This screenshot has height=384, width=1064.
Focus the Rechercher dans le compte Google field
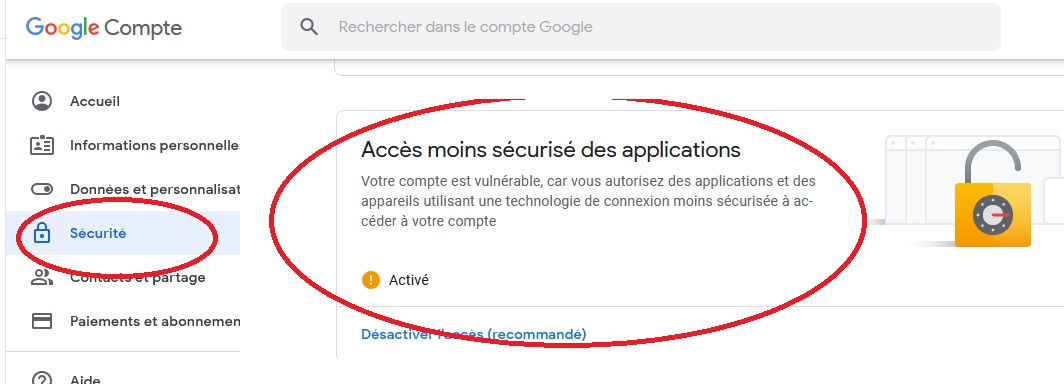[641, 27]
